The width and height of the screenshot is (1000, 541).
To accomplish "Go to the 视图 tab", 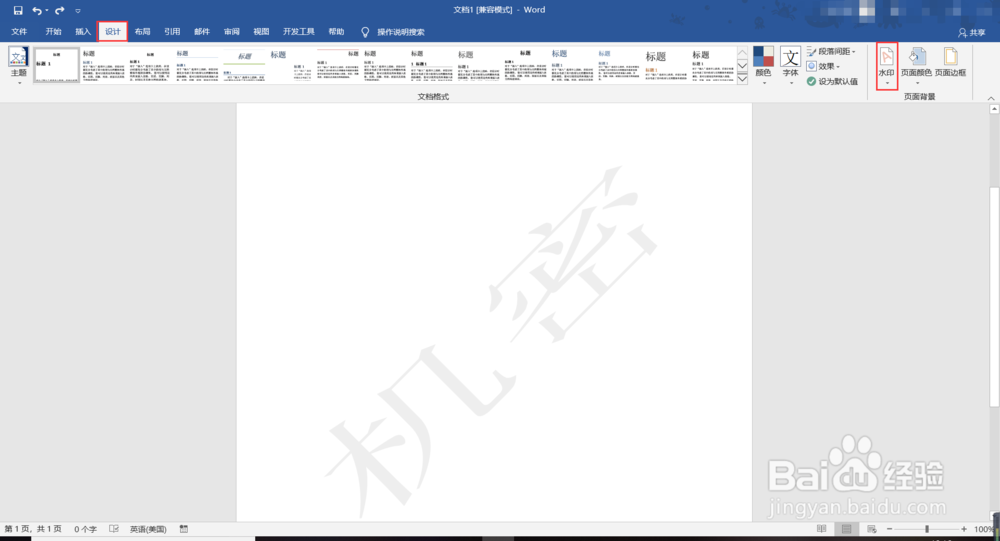I will tap(261, 31).
